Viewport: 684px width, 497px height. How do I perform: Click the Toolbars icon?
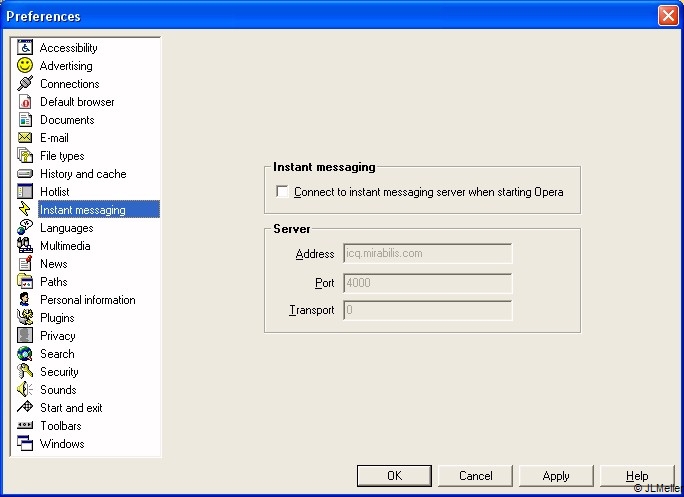(25, 425)
